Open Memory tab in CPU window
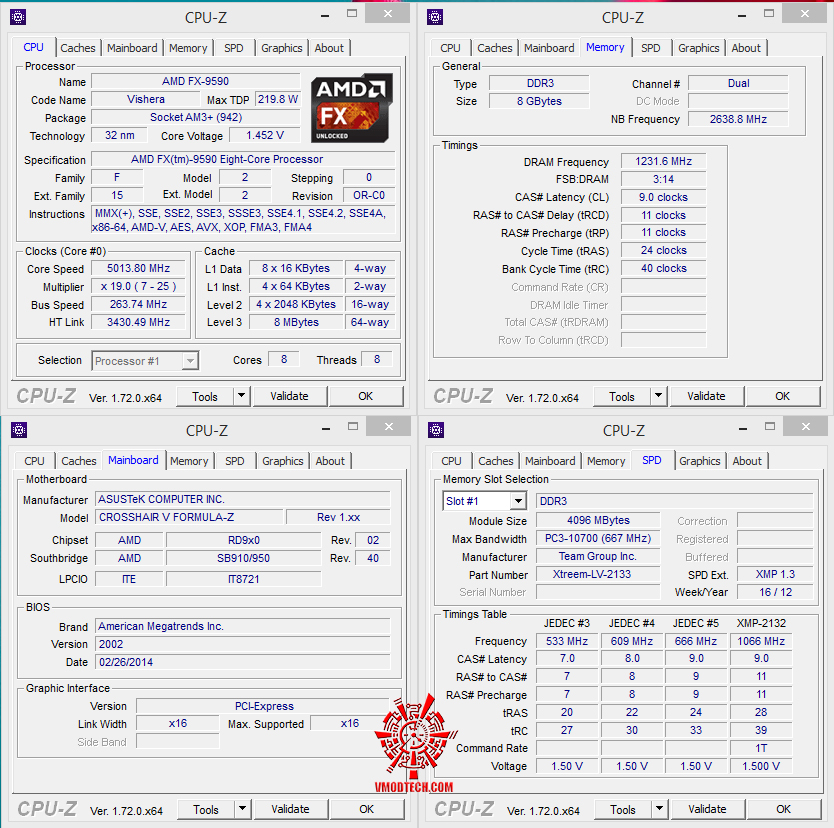 pos(188,48)
